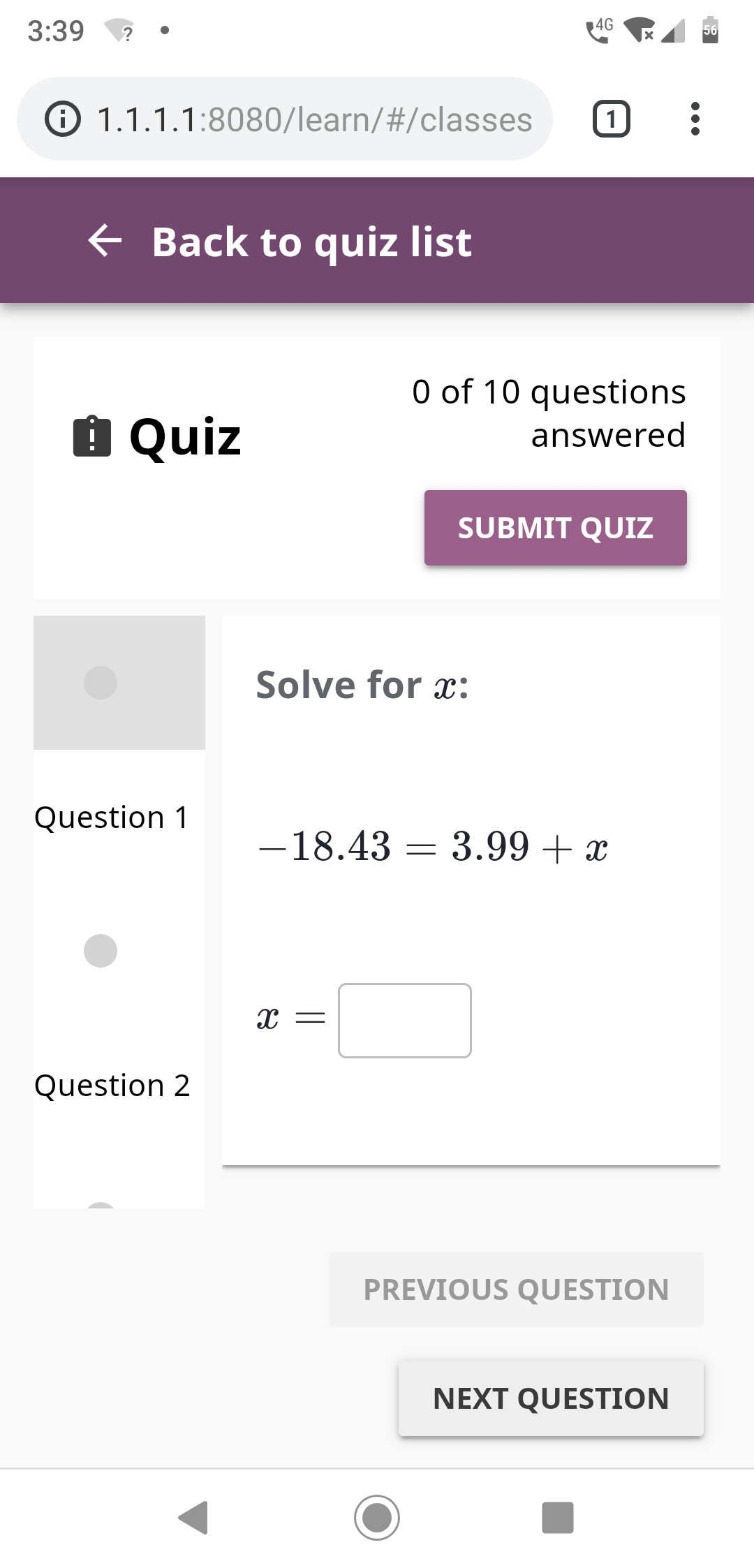Follow the Back to quiz list link
The height and width of the screenshot is (1568, 754).
coord(311,242)
